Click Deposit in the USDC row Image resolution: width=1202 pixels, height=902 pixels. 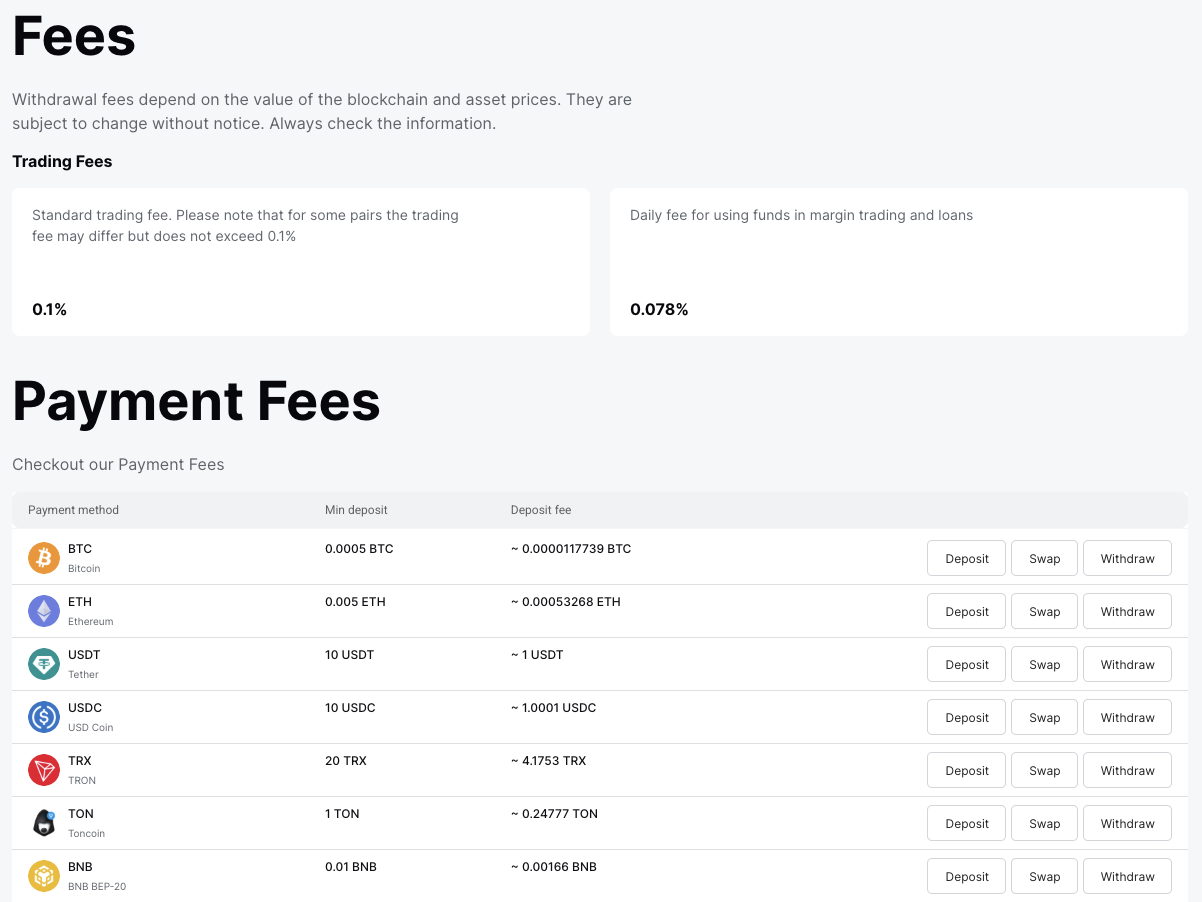click(966, 717)
